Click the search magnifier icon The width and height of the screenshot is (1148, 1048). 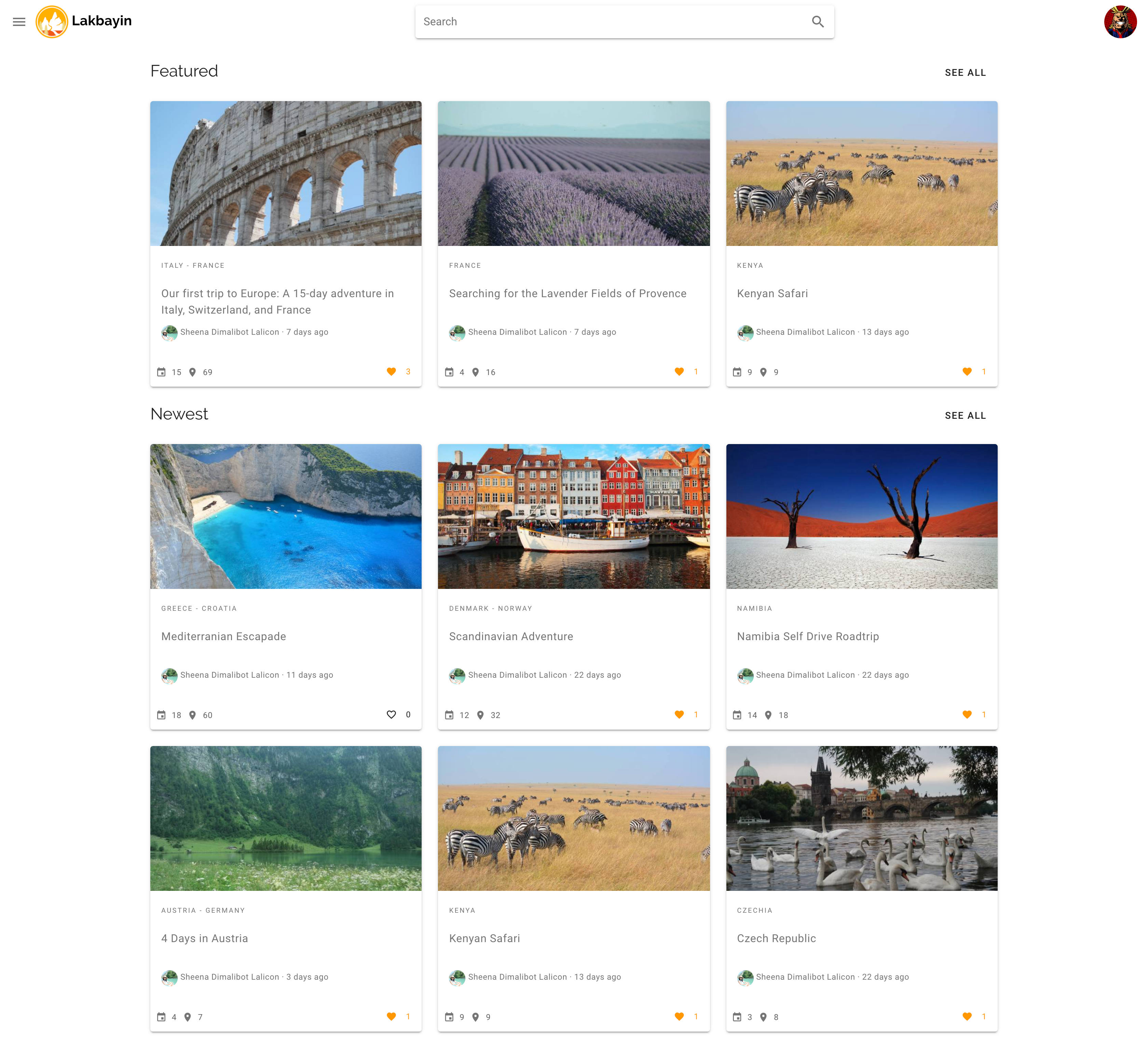coord(818,22)
